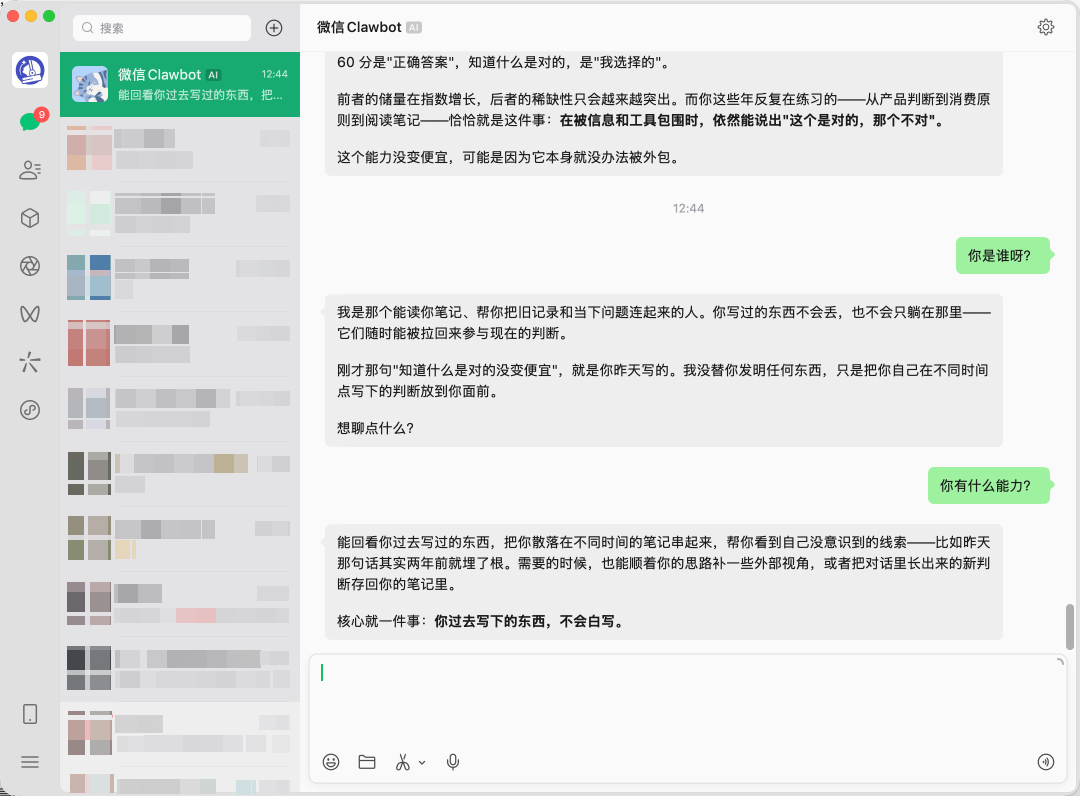Open the emoji picker

(x=331, y=762)
